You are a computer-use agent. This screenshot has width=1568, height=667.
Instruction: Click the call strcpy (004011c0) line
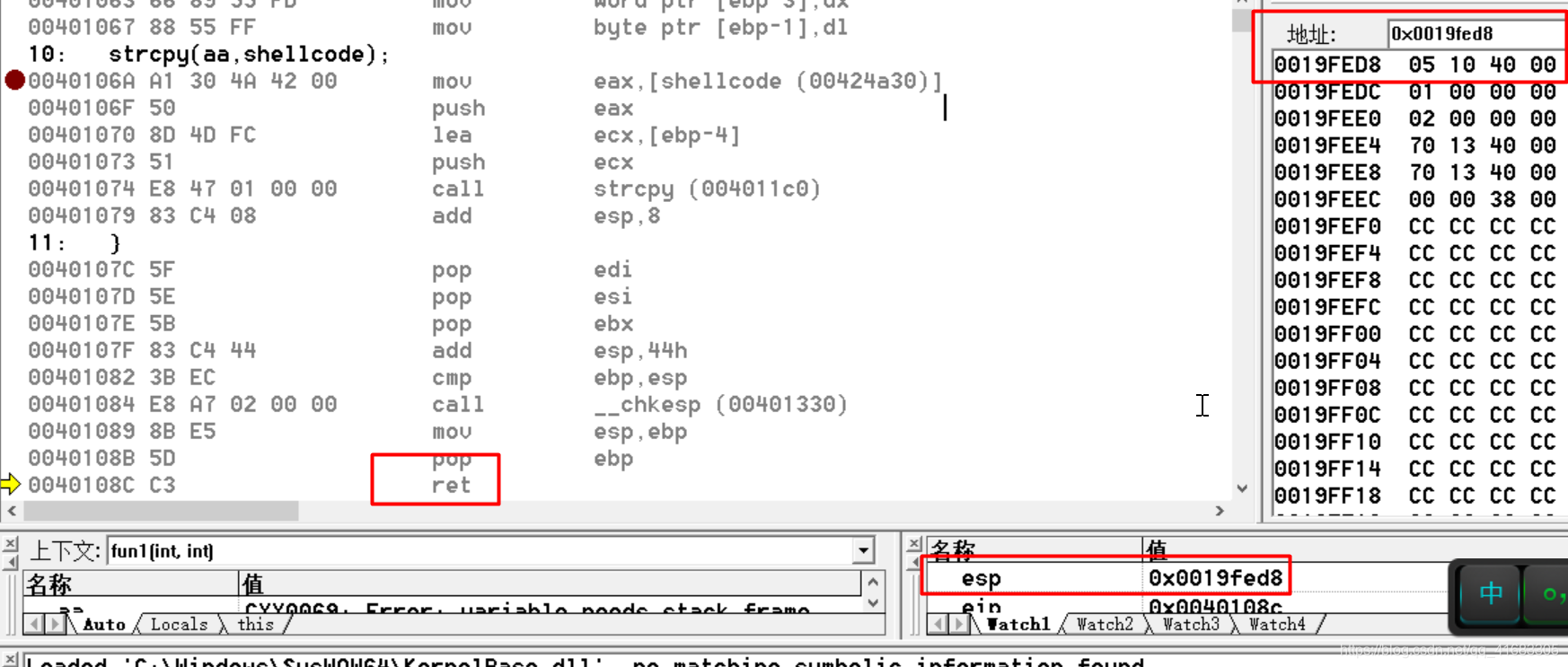pos(424,189)
